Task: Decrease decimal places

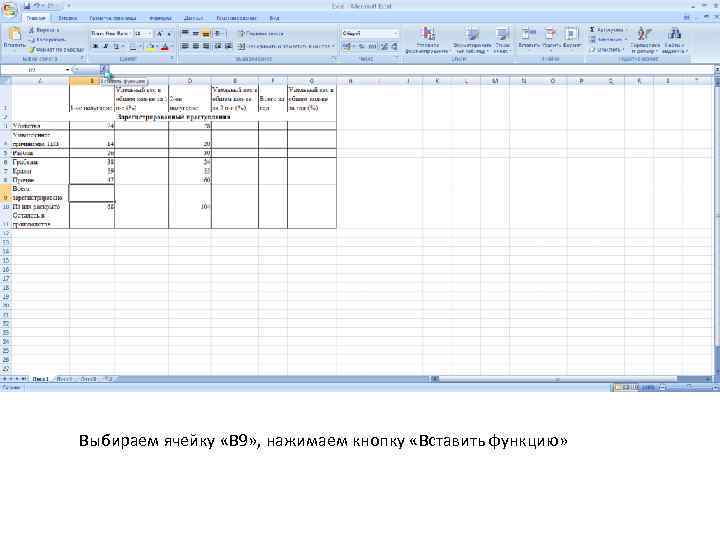Action: 394,46
